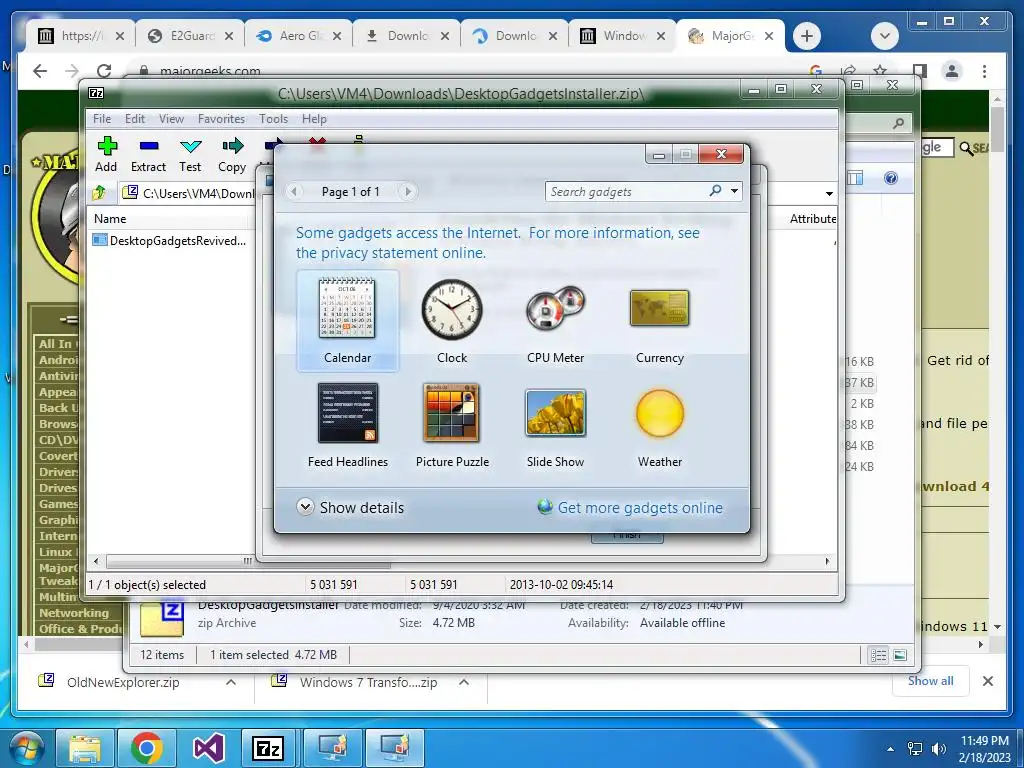1024x768 pixels.
Task: Click Explorer details view icon in status bar
Action: (879, 655)
